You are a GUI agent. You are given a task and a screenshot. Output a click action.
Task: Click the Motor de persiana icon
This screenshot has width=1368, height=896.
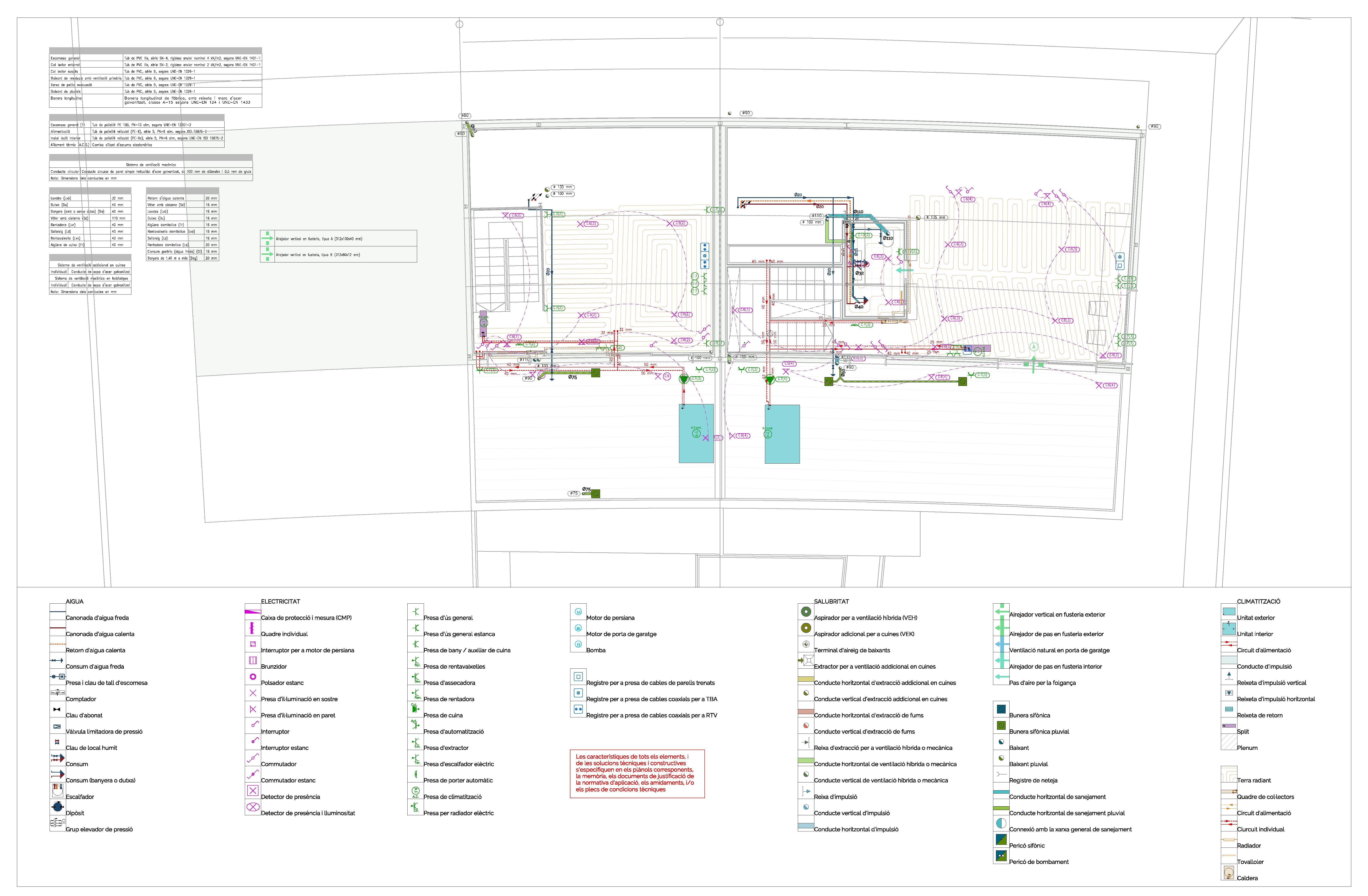click(578, 611)
